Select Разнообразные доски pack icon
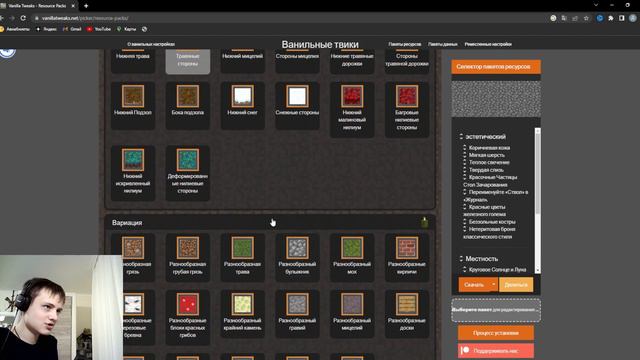640x360 pixels. [407, 304]
